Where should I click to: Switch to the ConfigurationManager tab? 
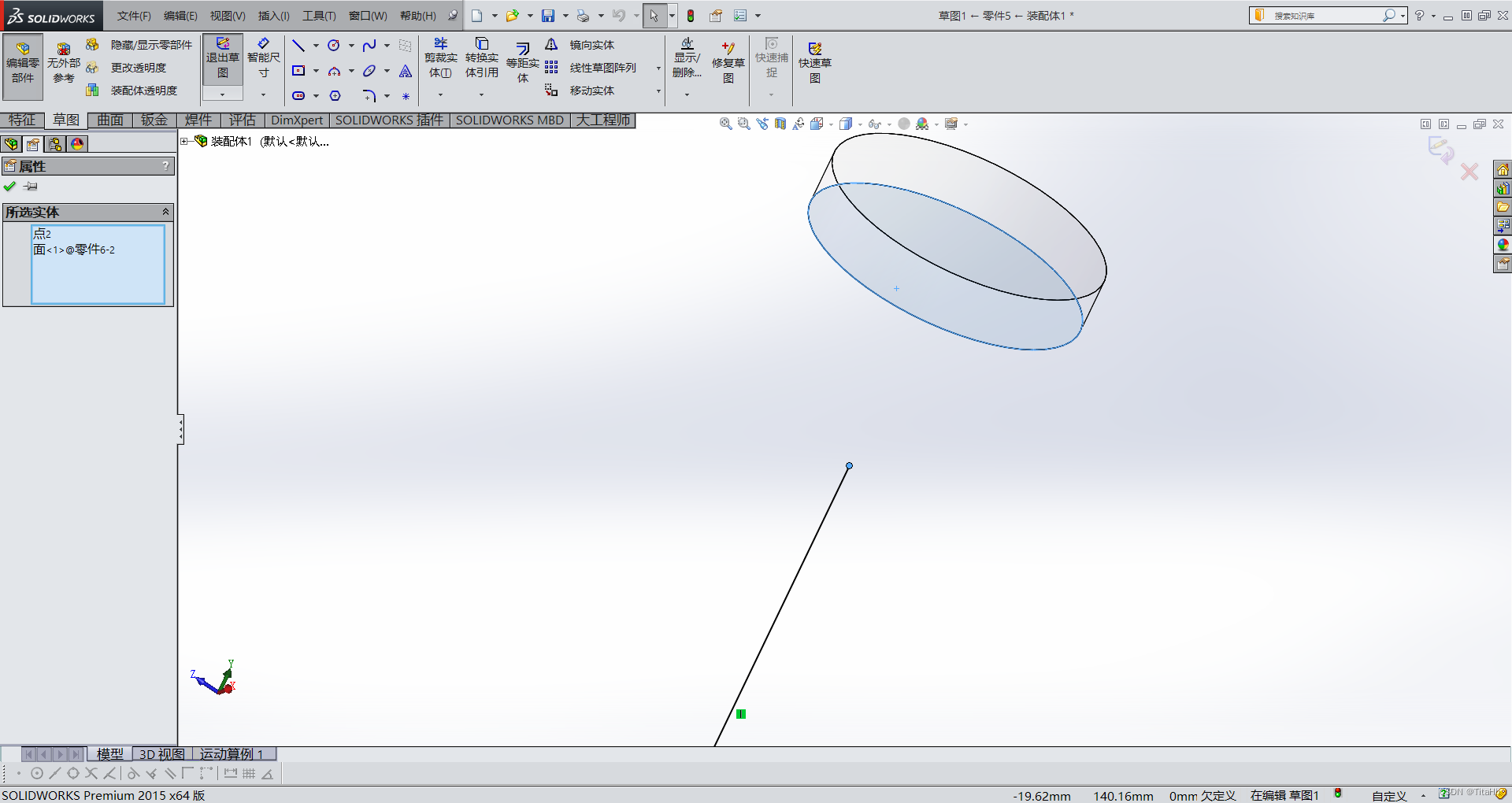[55, 144]
